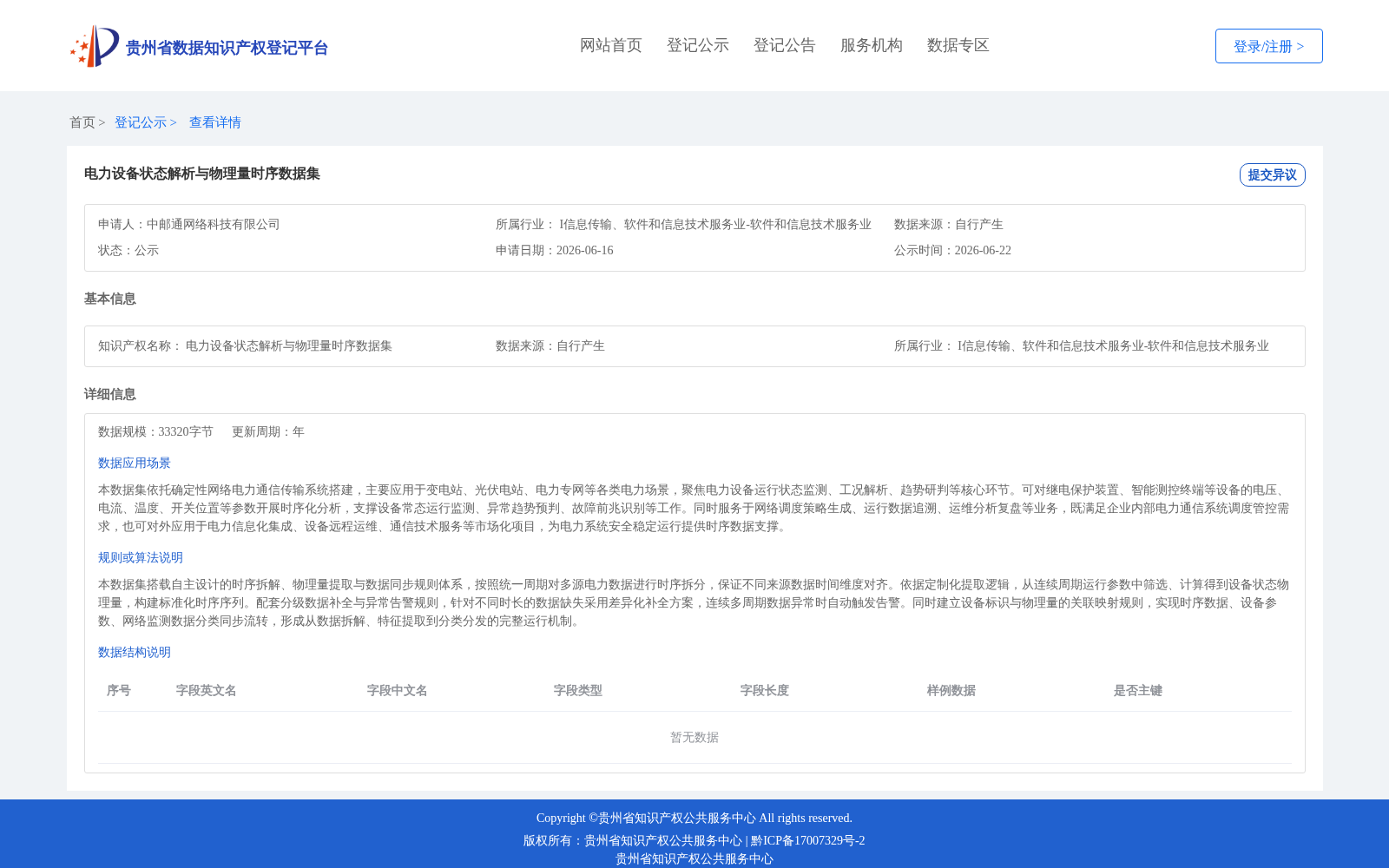Click the footer Copyright line
Viewport: 1389px width, 868px height.
[694, 818]
